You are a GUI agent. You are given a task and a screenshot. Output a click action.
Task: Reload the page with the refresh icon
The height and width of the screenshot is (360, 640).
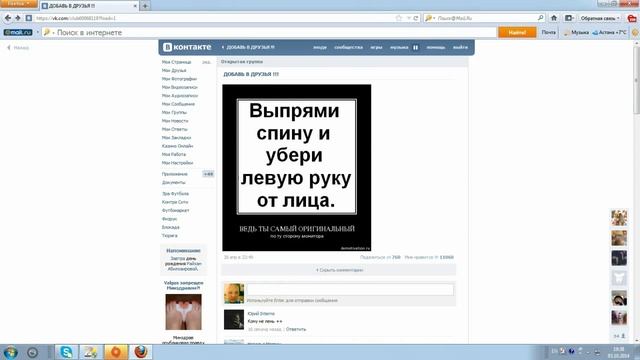[416, 18]
